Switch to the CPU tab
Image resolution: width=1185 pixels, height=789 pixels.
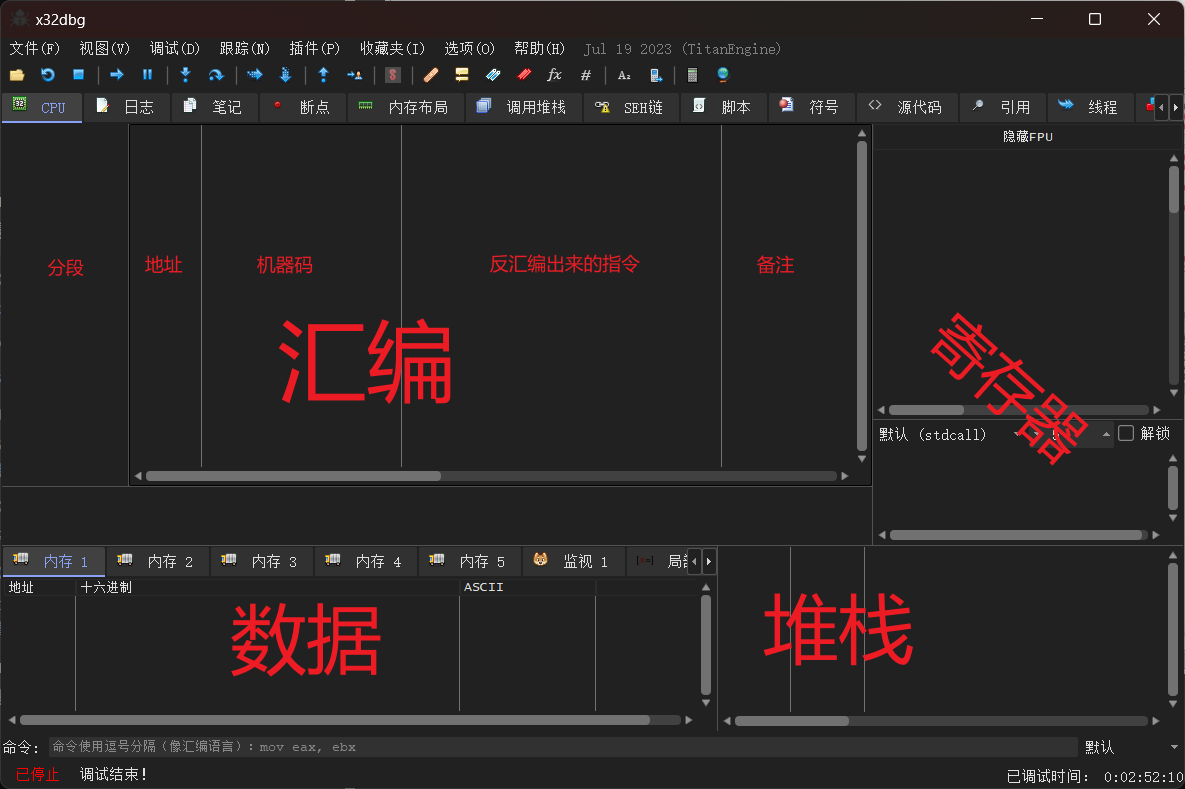tap(42, 107)
